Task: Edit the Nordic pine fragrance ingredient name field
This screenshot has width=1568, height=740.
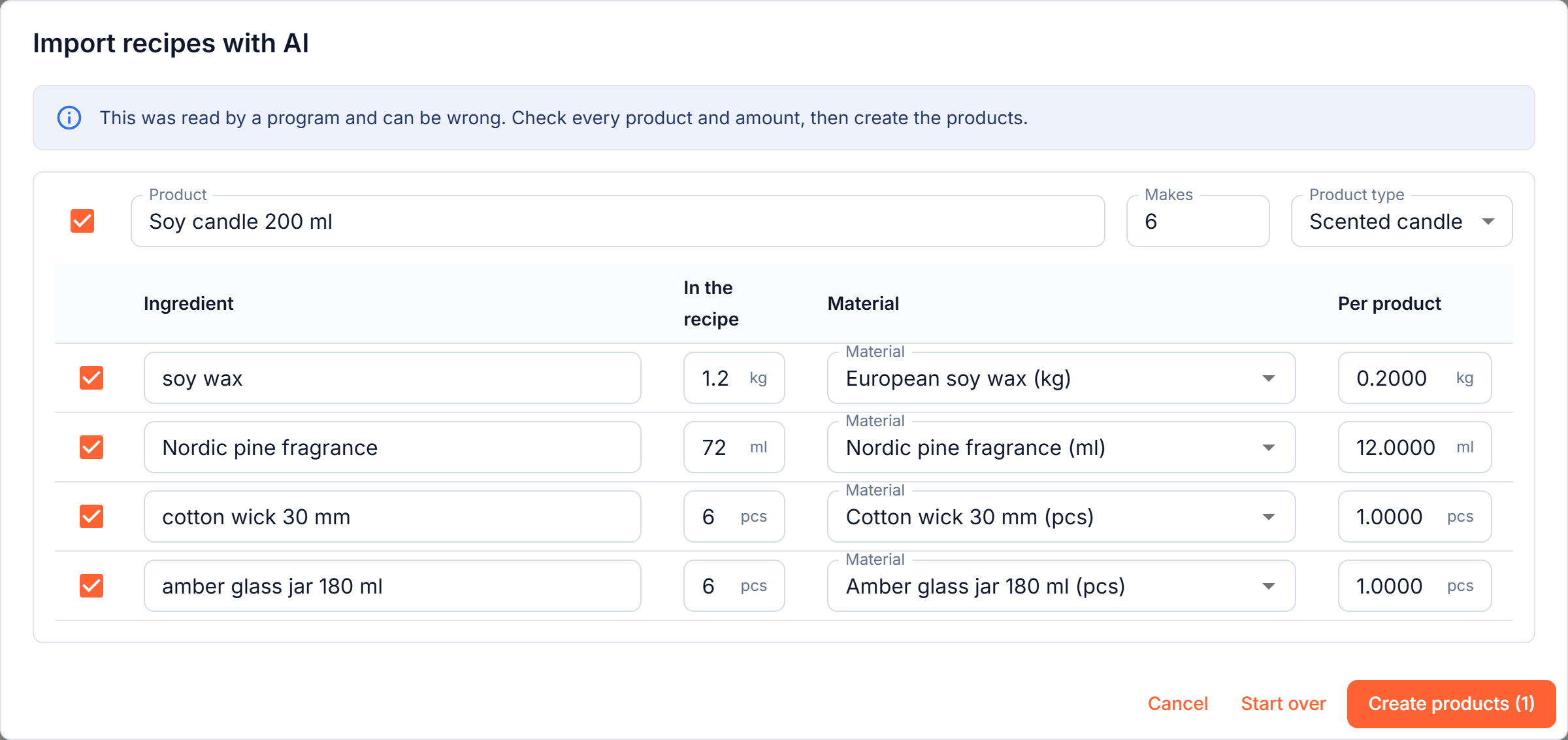Action: point(392,447)
